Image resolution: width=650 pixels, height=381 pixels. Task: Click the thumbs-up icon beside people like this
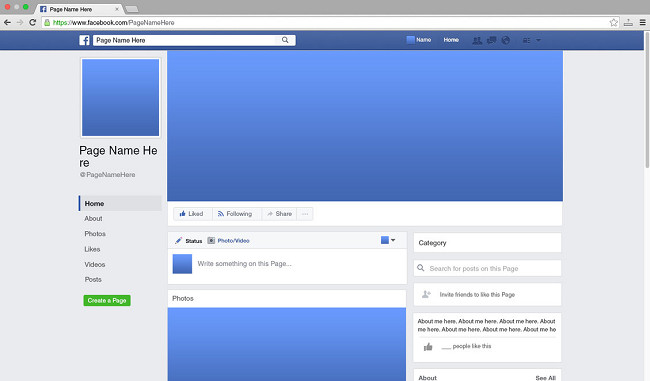click(x=428, y=347)
